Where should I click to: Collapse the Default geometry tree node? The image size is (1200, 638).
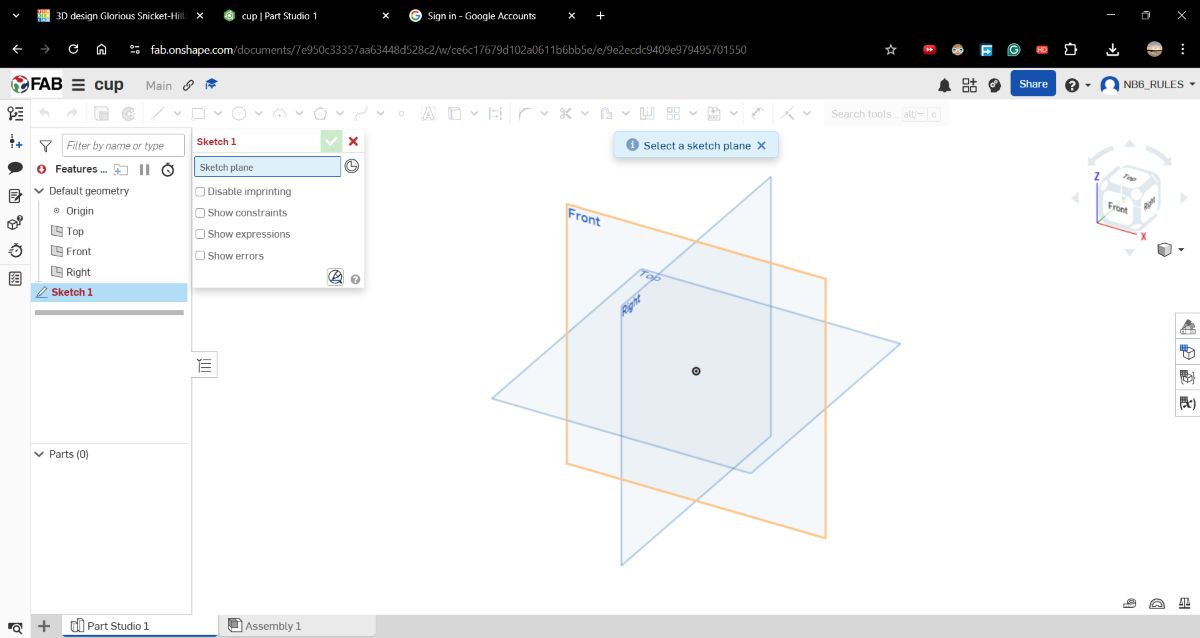click(x=39, y=191)
